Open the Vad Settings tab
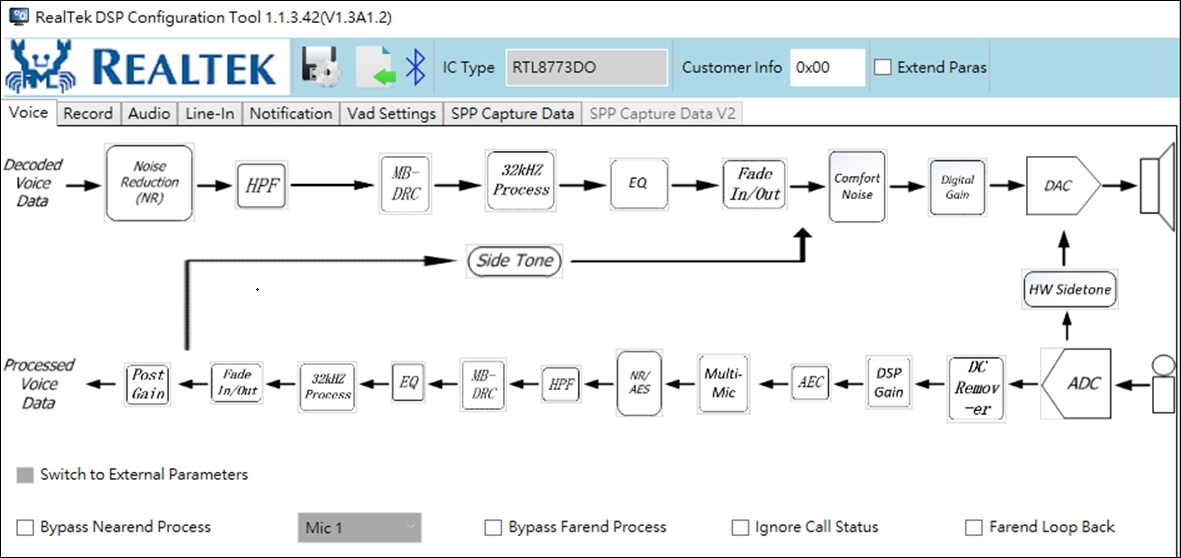The image size is (1181, 558). tap(391, 114)
